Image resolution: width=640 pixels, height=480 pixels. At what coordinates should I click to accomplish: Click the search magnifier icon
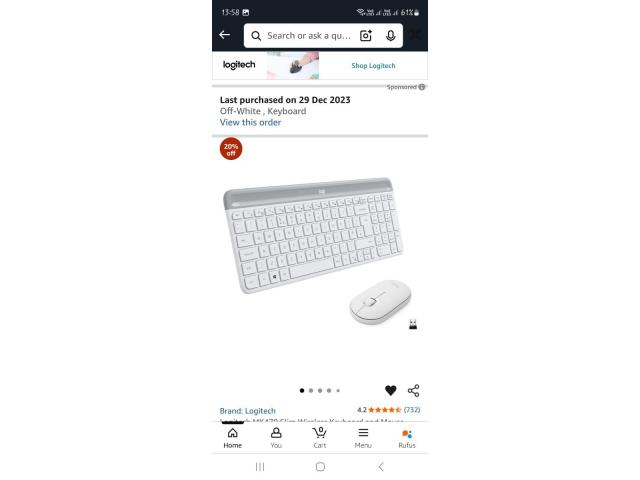(256, 36)
